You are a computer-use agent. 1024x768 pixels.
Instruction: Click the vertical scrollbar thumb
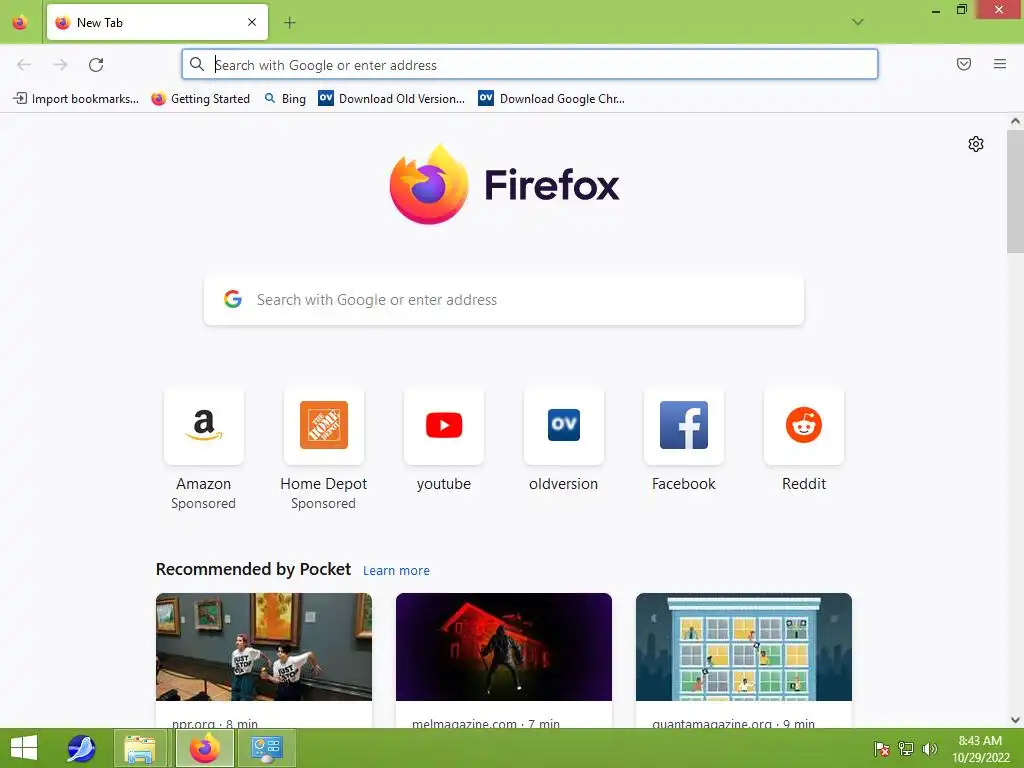pos(1015,191)
